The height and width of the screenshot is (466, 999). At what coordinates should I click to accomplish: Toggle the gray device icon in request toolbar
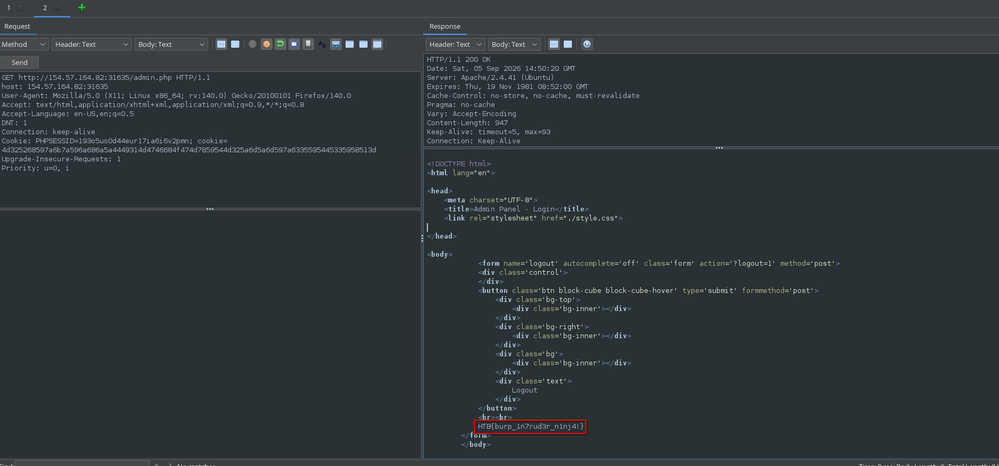pyautogui.click(x=308, y=45)
